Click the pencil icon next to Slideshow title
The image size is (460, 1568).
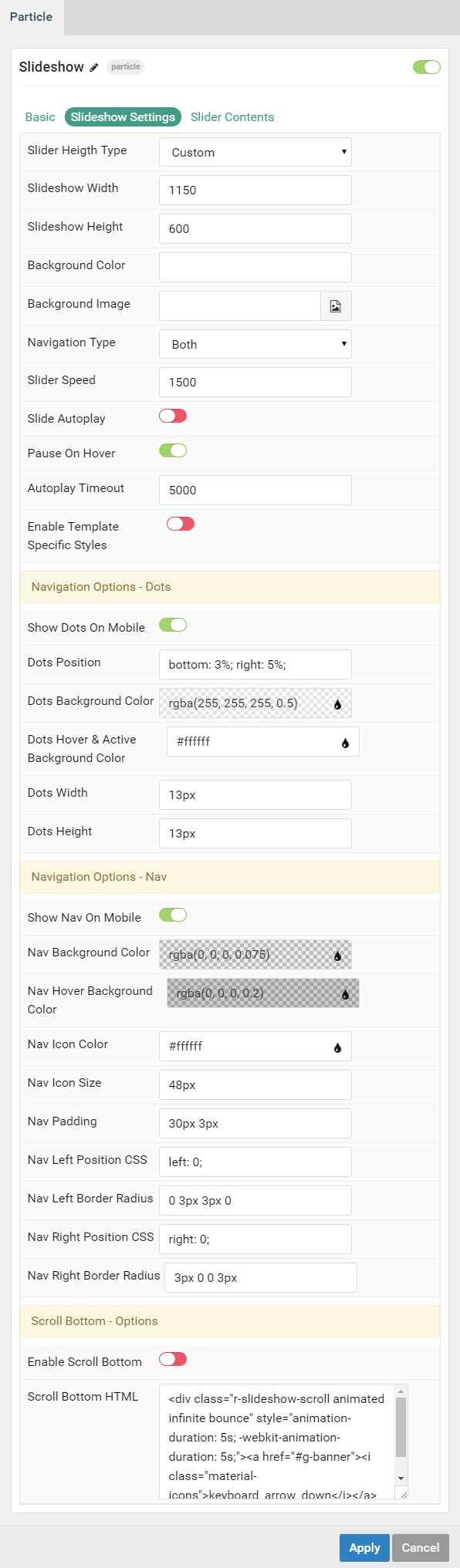tap(94, 68)
